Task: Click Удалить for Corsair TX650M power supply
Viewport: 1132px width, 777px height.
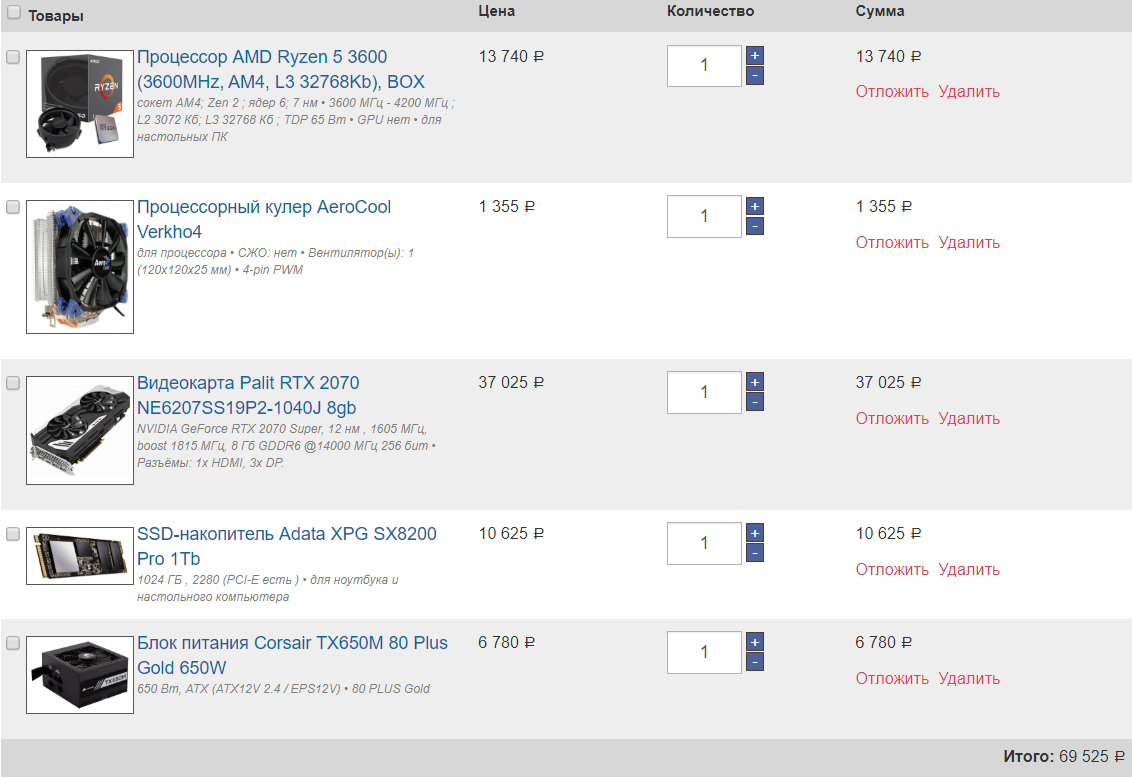Action: pyautogui.click(x=968, y=678)
